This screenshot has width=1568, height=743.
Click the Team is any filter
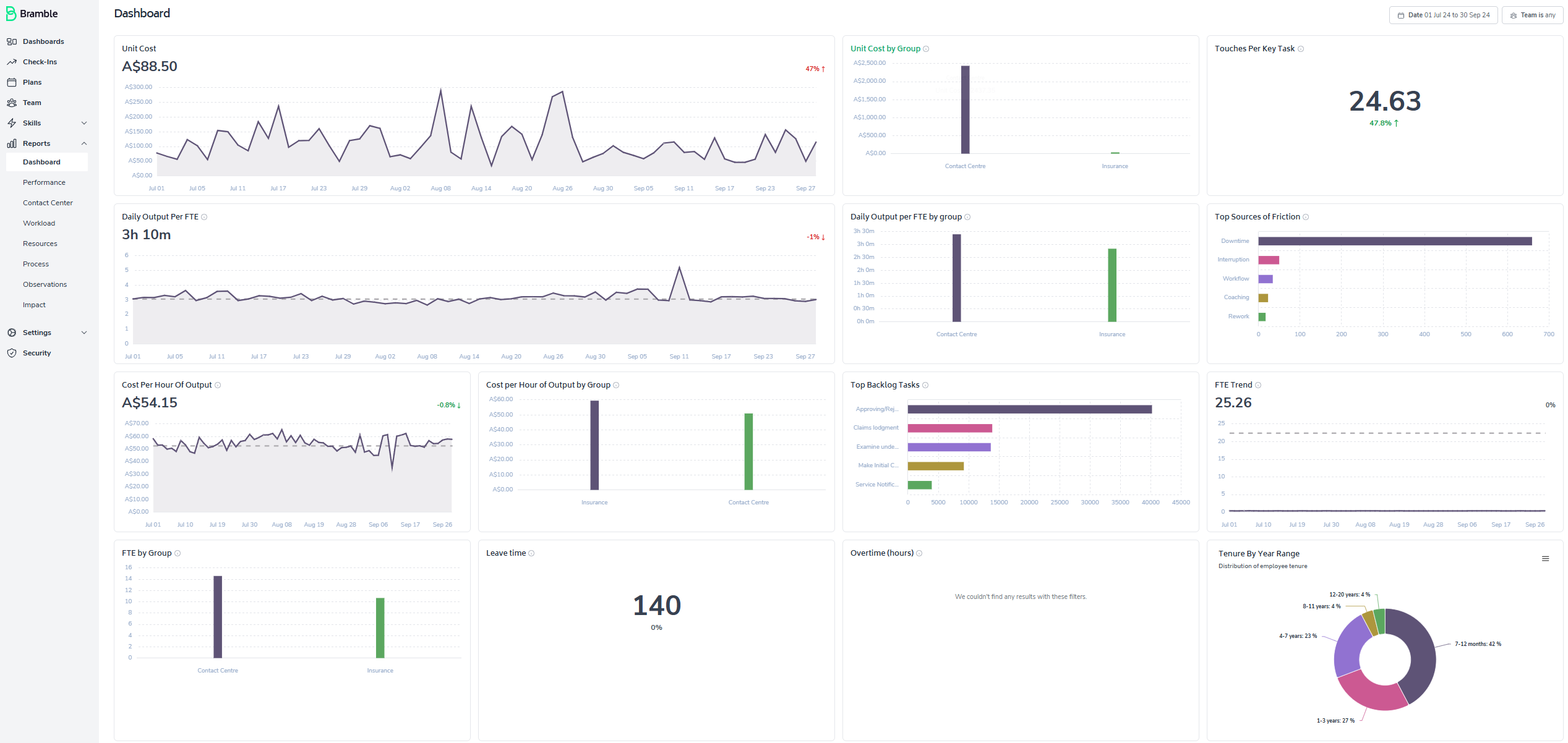pyautogui.click(x=1532, y=15)
